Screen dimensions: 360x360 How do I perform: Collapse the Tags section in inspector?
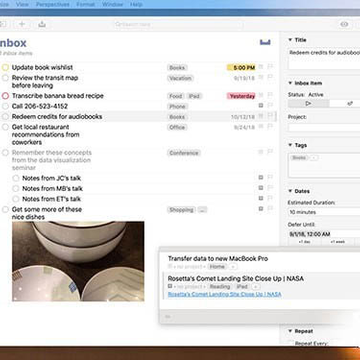tap(290, 145)
